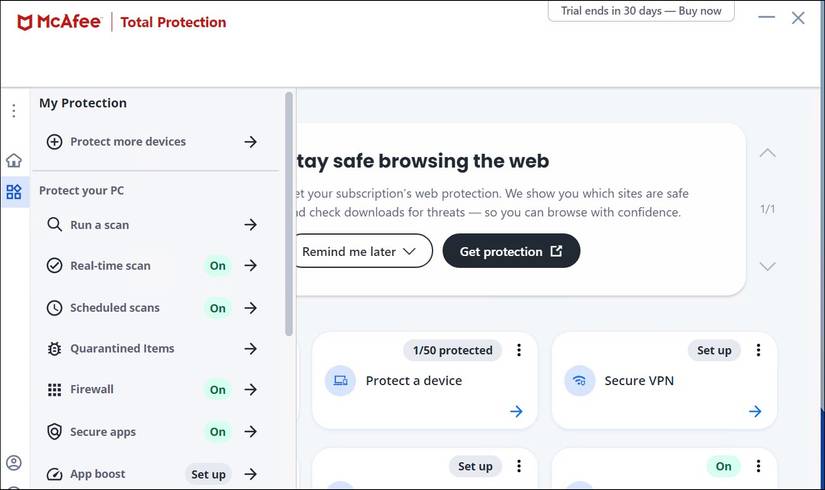Screen dimensions: 825x490
Task: Click the Secure VPN wifi icon
Action: point(579,381)
